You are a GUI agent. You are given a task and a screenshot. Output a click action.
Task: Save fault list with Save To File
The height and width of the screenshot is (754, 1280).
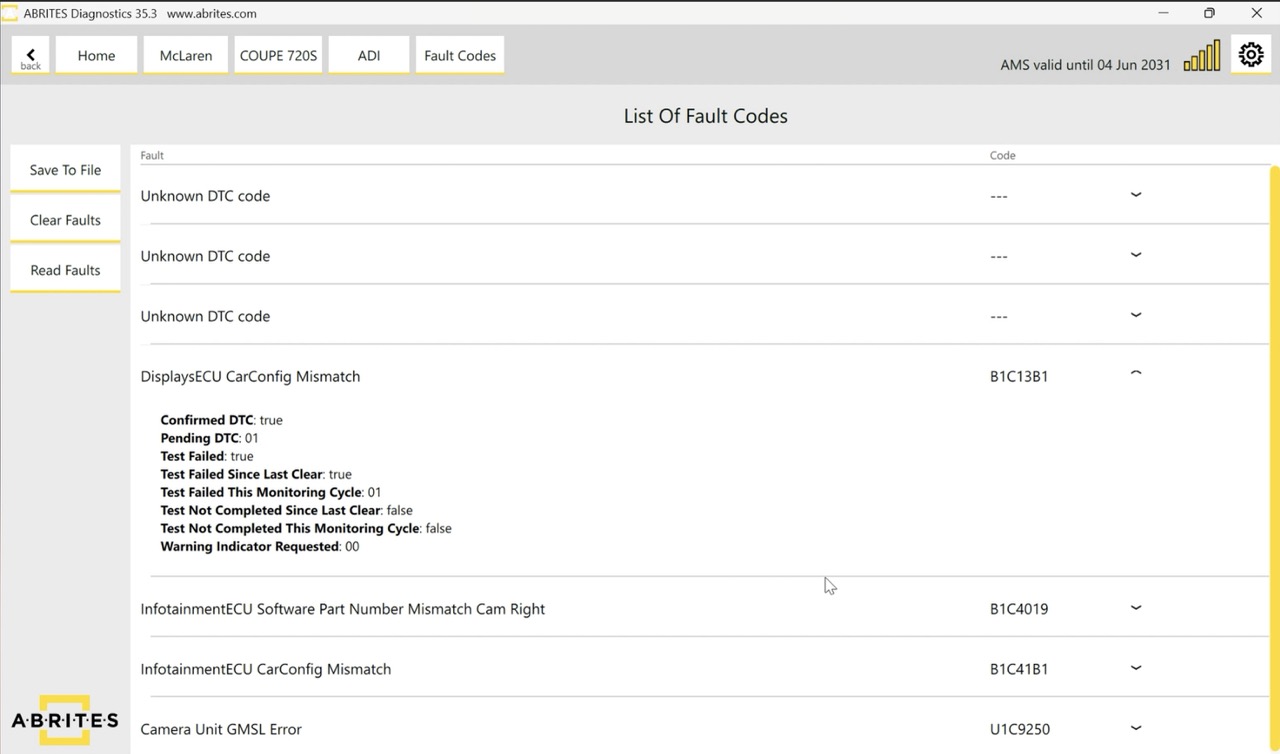coord(65,170)
